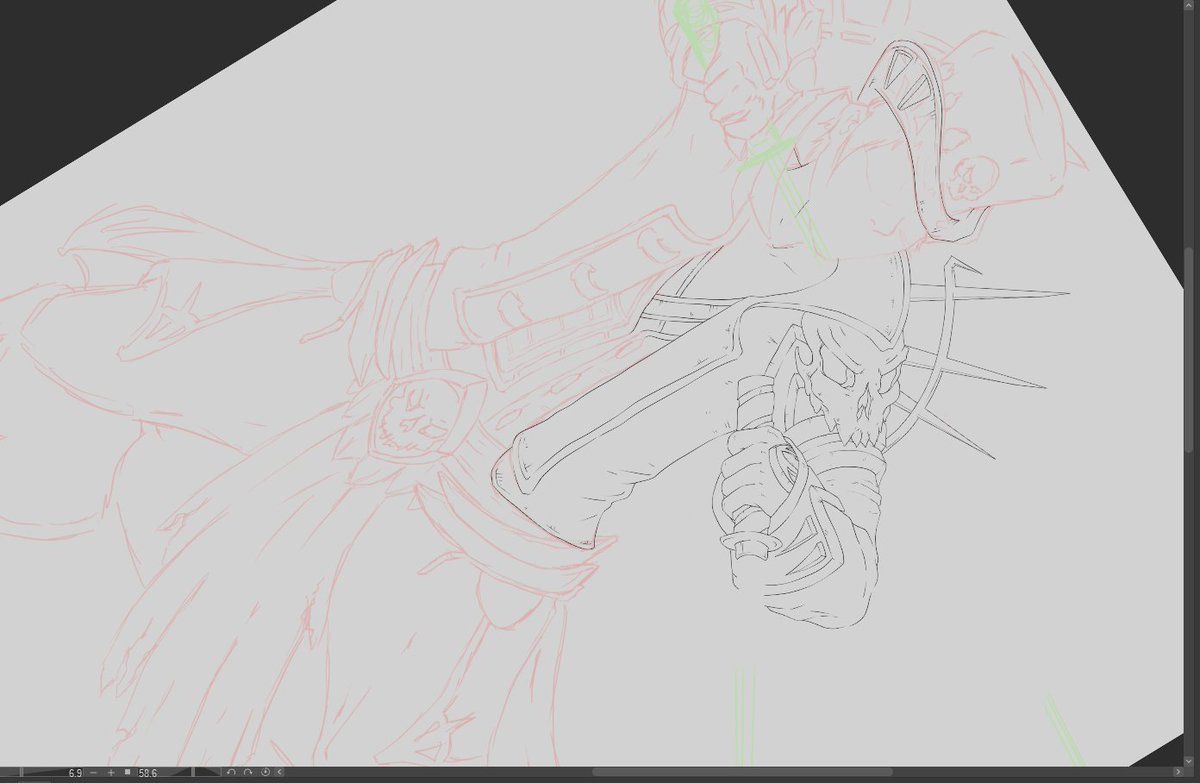
Task: Click the horizontal scrollbar thumb at the bottom
Action: coord(741,772)
